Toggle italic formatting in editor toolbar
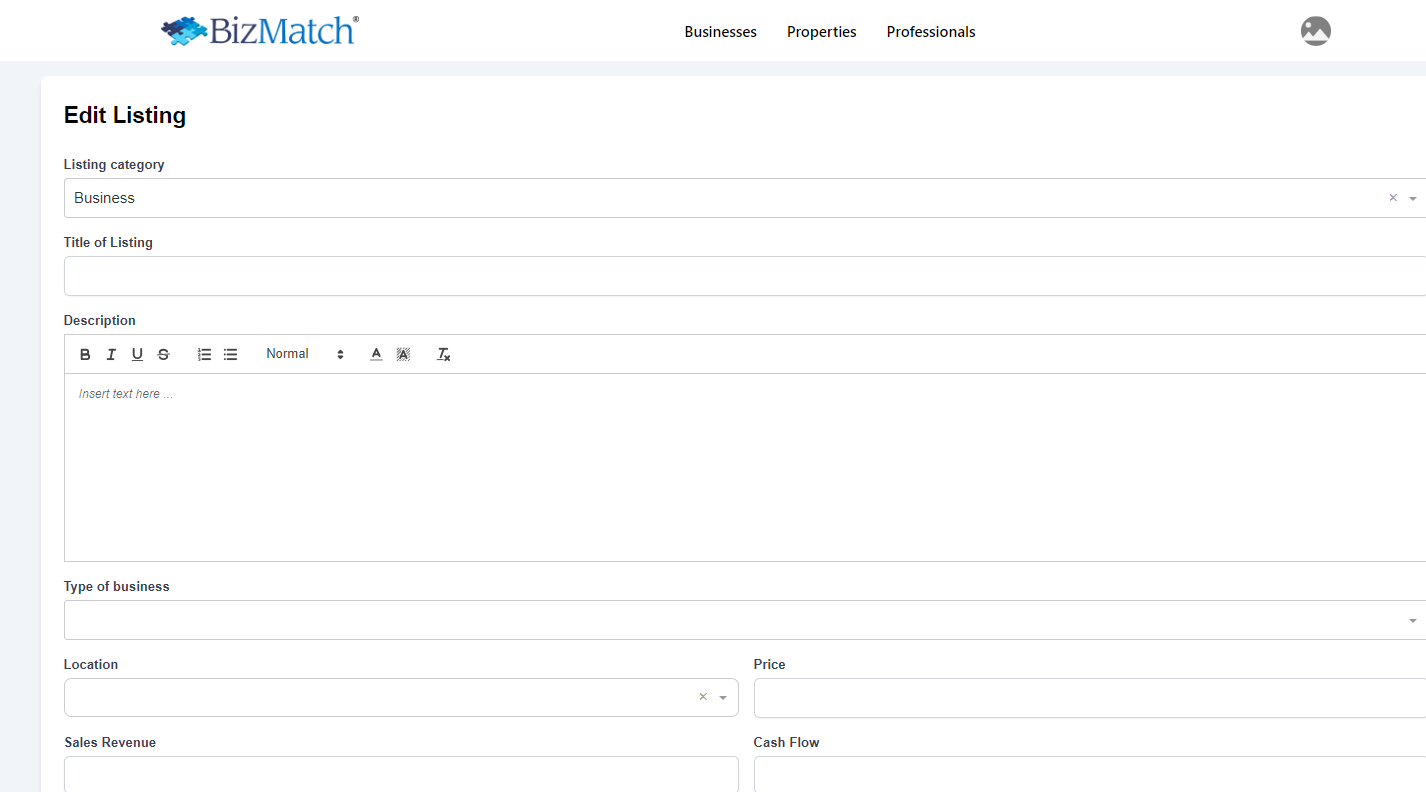The height and width of the screenshot is (792, 1426). pyautogui.click(x=111, y=354)
